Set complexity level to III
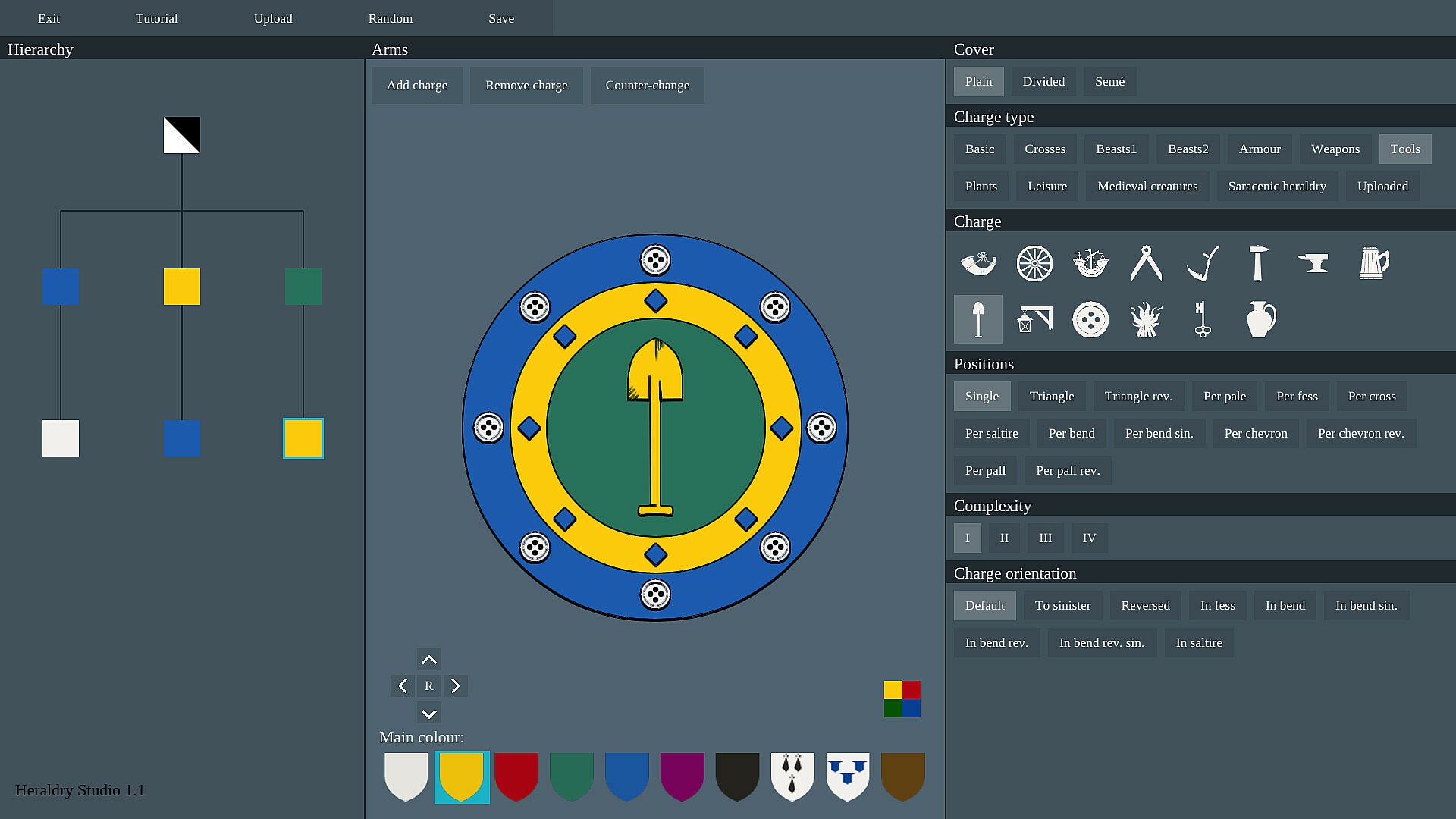Screen dimensions: 1456x819 [x=1045, y=538]
